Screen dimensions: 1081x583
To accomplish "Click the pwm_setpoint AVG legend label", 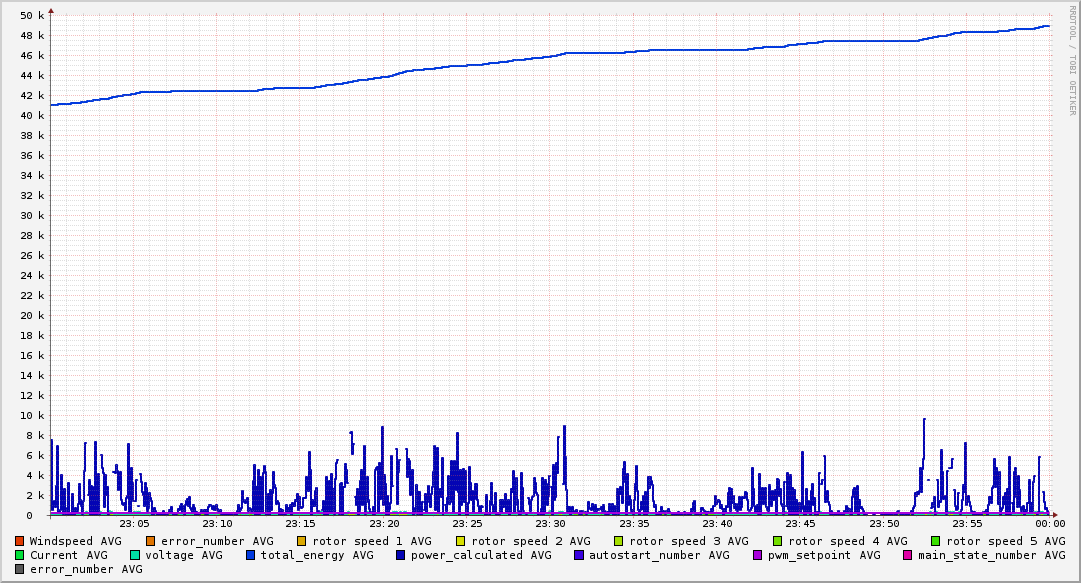I will [x=824, y=555].
